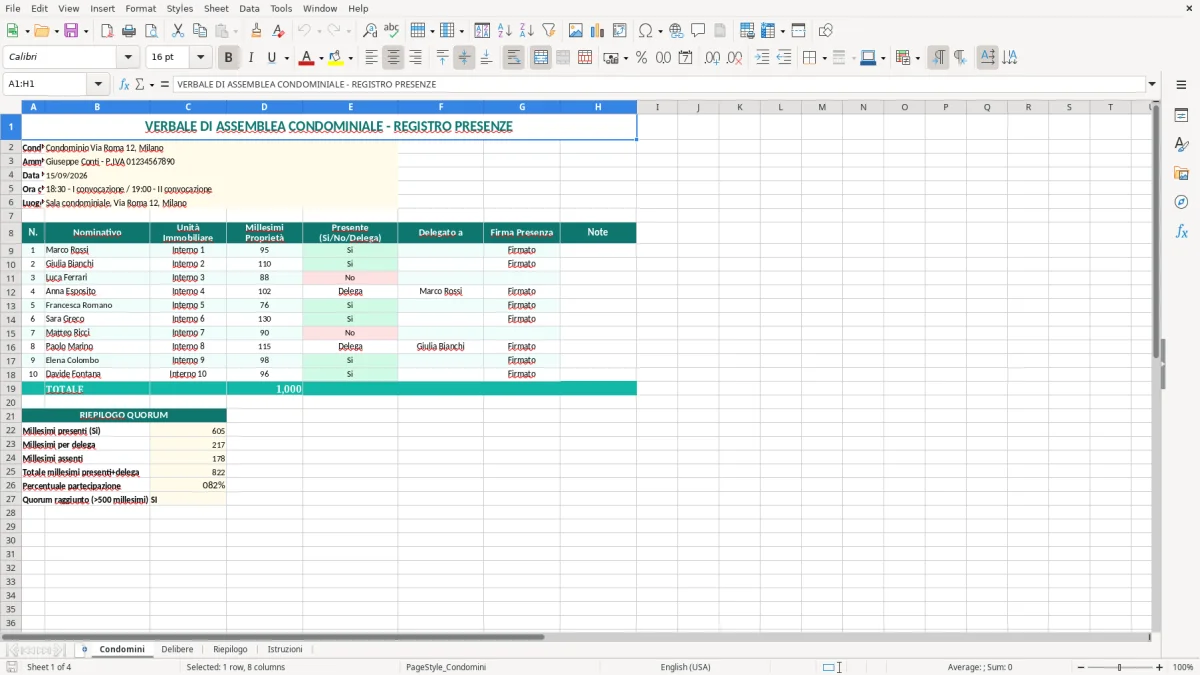Click the formula input line
Viewport: 1200px width, 675px height.
pyautogui.click(x=658, y=84)
